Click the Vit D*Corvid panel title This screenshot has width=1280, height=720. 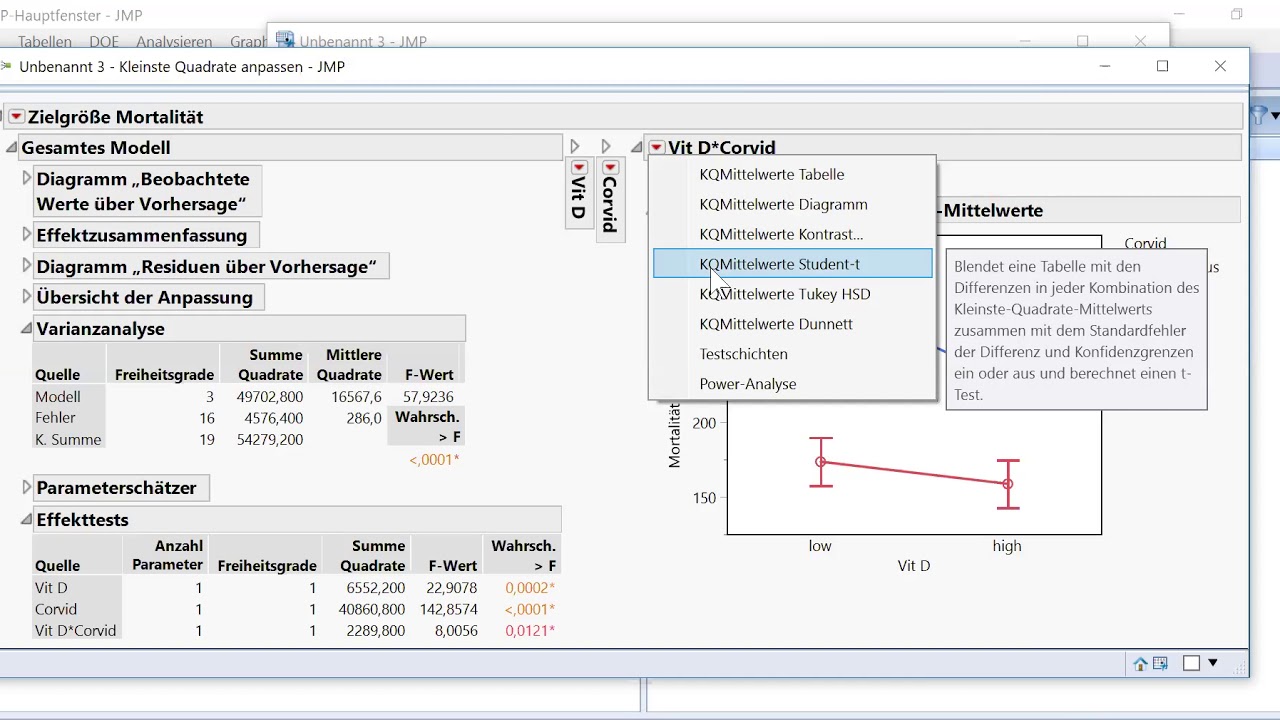click(x=722, y=148)
